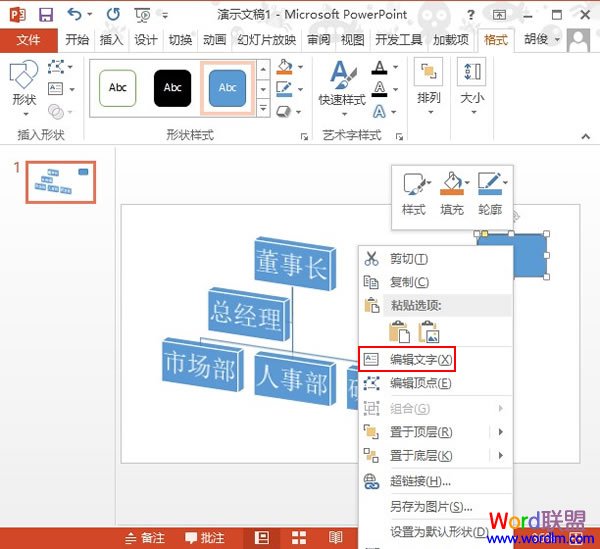Switch to the 幻灯片放映 tab
This screenshot has width=600, height=549.
(266, 39)
